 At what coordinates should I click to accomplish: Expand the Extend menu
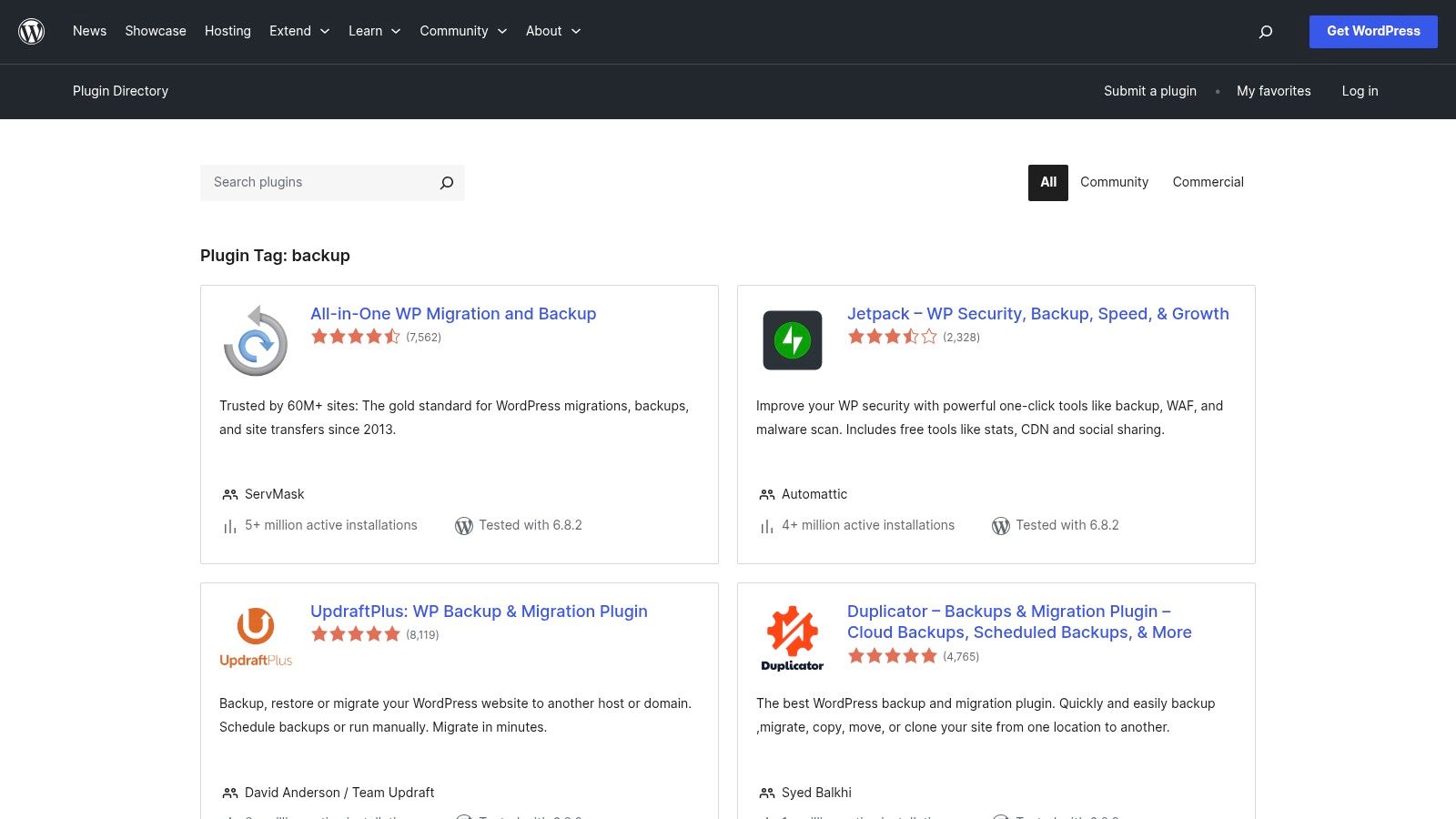(299, 31)
